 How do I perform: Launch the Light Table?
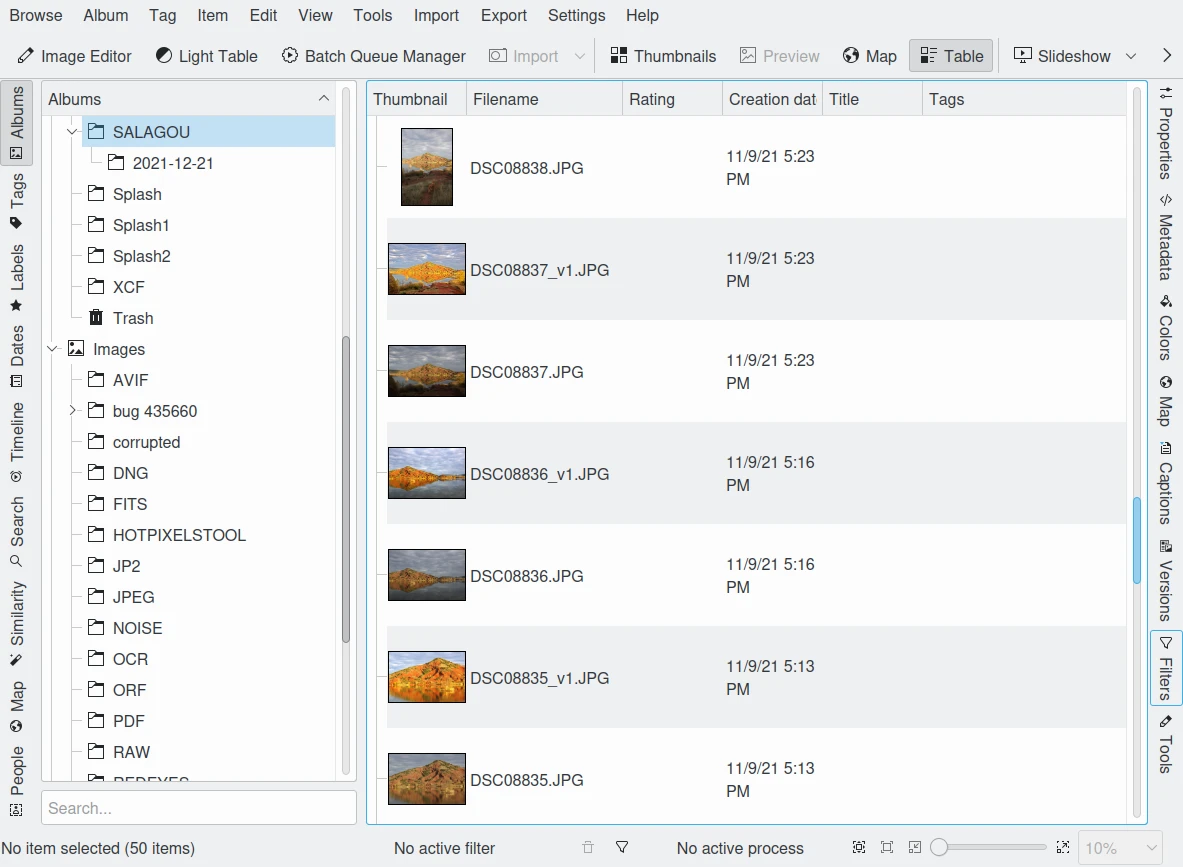coord(207,56)
